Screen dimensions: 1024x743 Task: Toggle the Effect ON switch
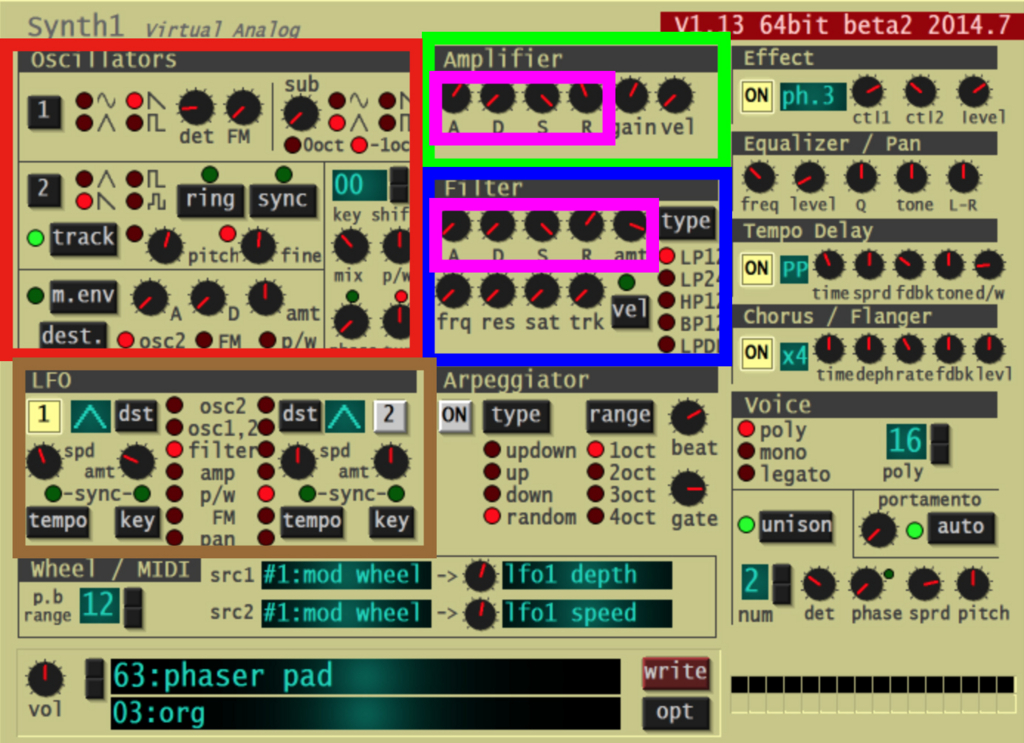pyautogui.click(x=756, y=96)
